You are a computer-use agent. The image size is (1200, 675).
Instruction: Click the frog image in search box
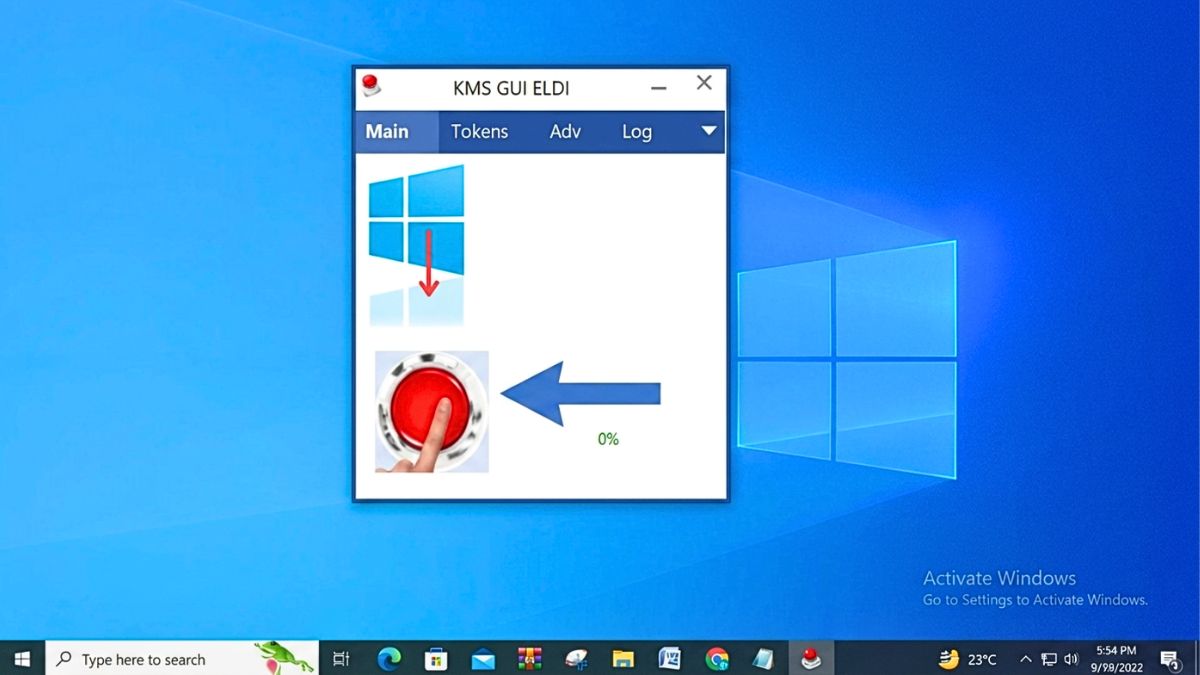283,657
